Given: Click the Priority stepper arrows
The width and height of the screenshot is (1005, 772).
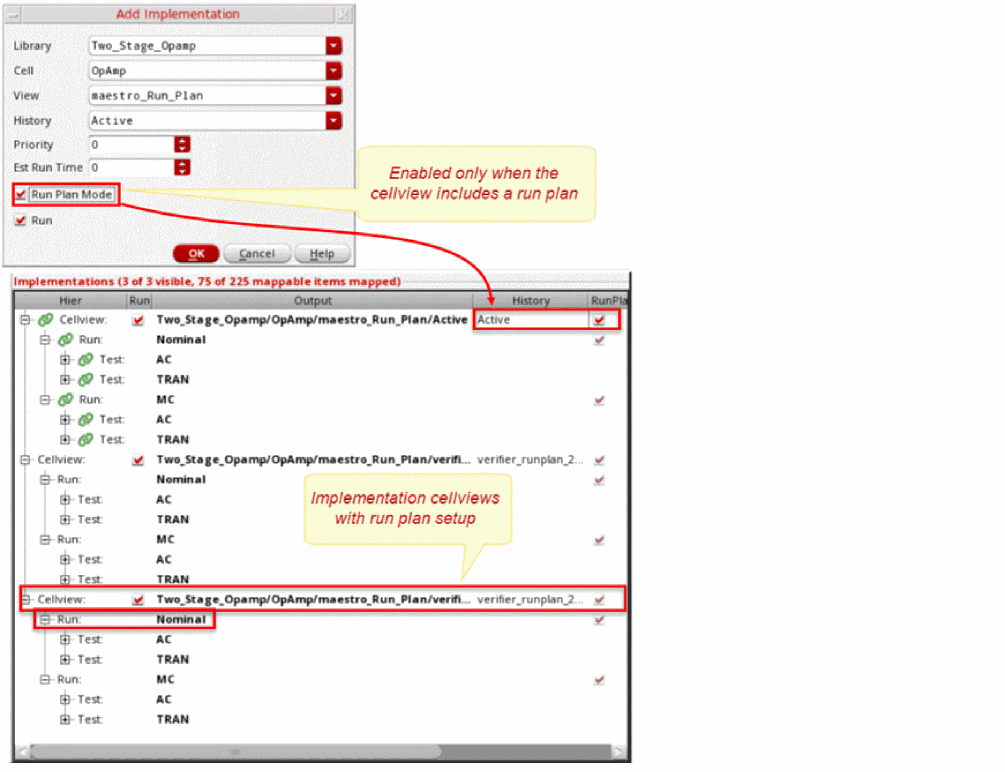Looking at the screenshot, I should click(x=182, y=144).
